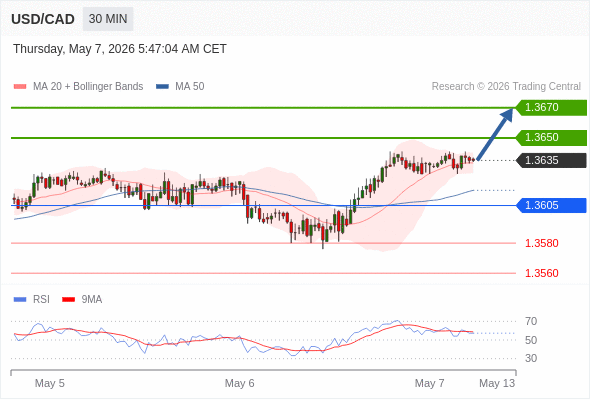Click the 'RSI' legend label
Screen dimensions: 590x400
click(41, 300)
